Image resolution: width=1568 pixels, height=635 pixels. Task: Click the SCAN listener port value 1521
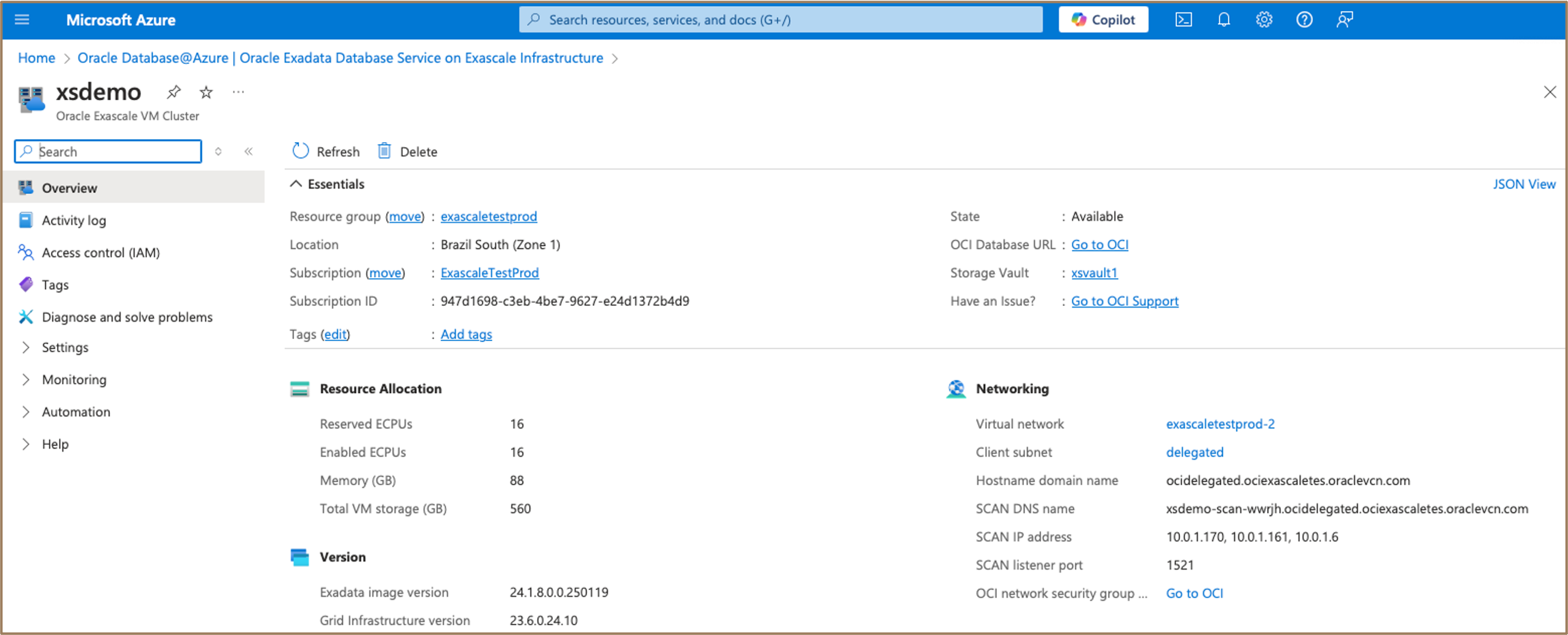pyautogui.click(x=1179, y=565)
